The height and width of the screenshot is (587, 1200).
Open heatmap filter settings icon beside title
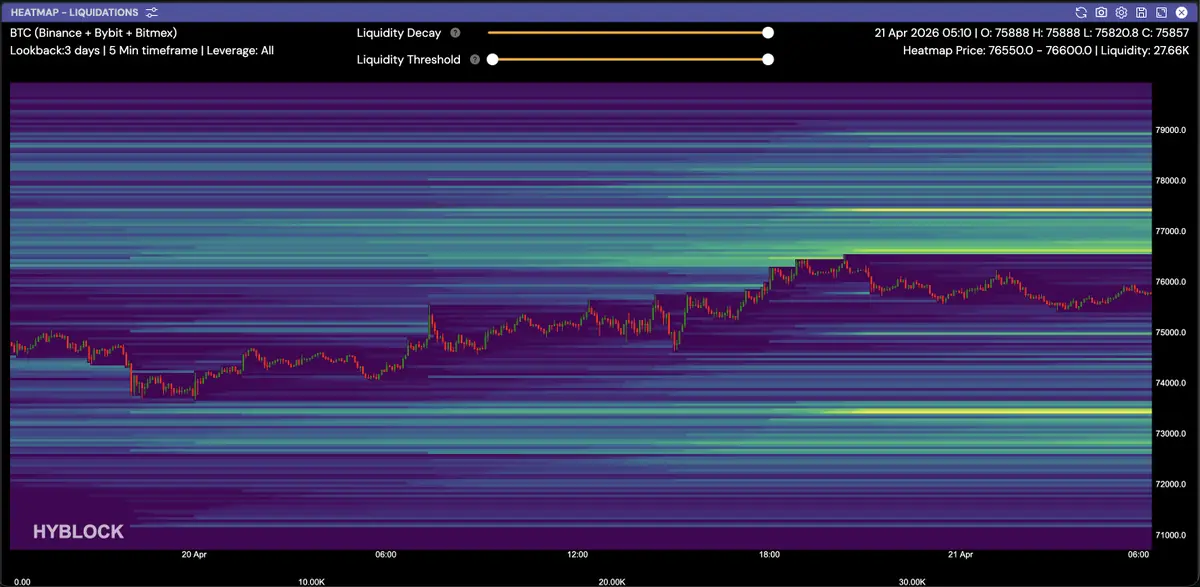coord(151,12)
